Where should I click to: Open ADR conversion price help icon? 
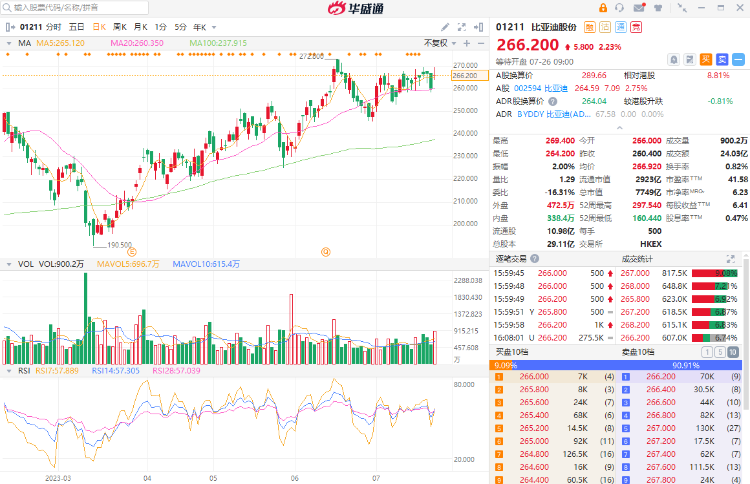click(552, 101)
